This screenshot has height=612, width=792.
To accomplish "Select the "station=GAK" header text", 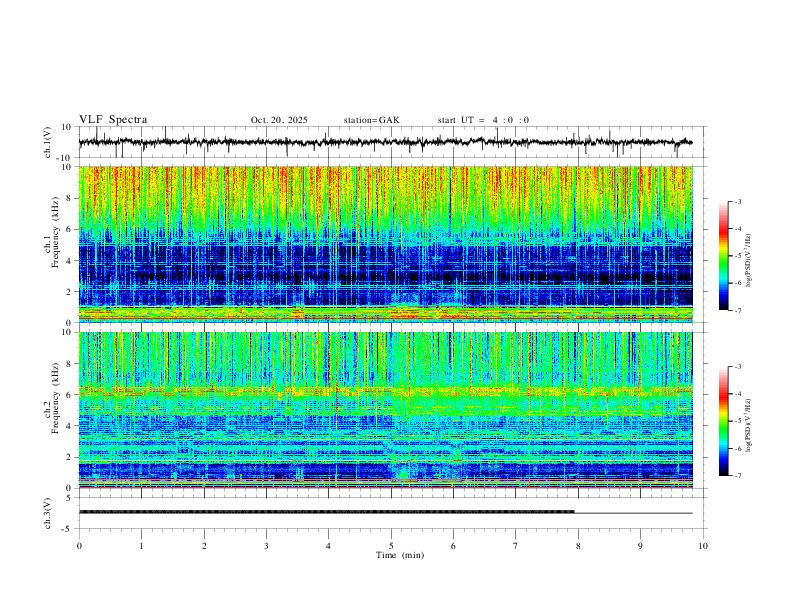I will (x=371, y=120).
